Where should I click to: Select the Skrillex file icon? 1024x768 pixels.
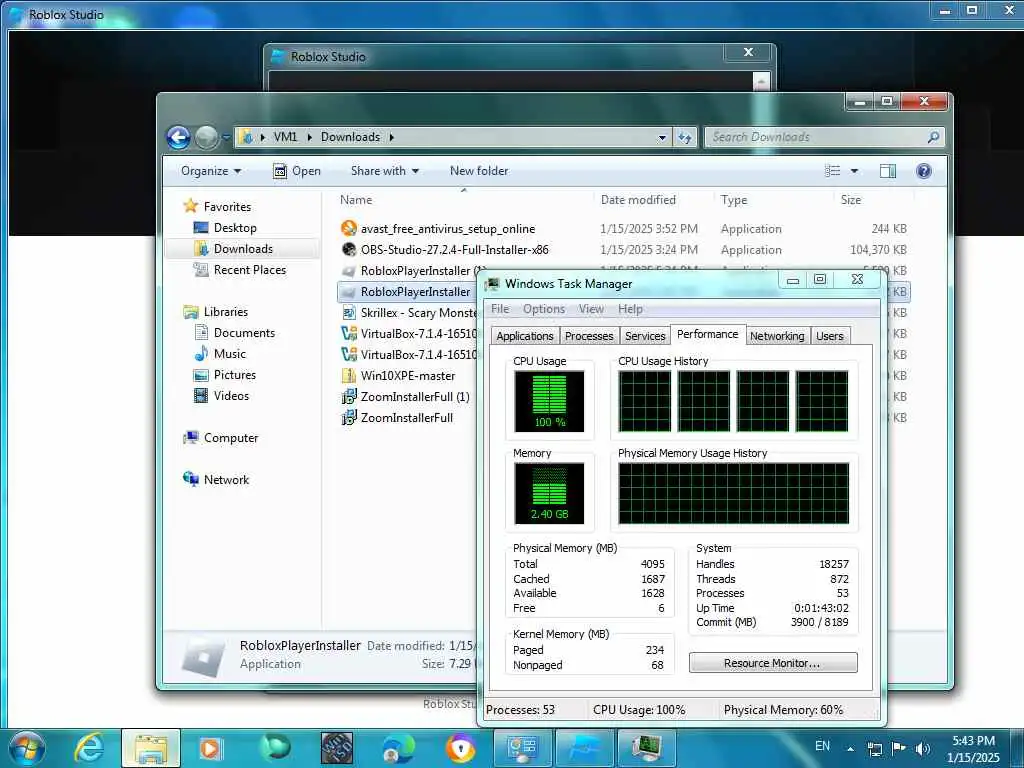click(x=349, y=313)
